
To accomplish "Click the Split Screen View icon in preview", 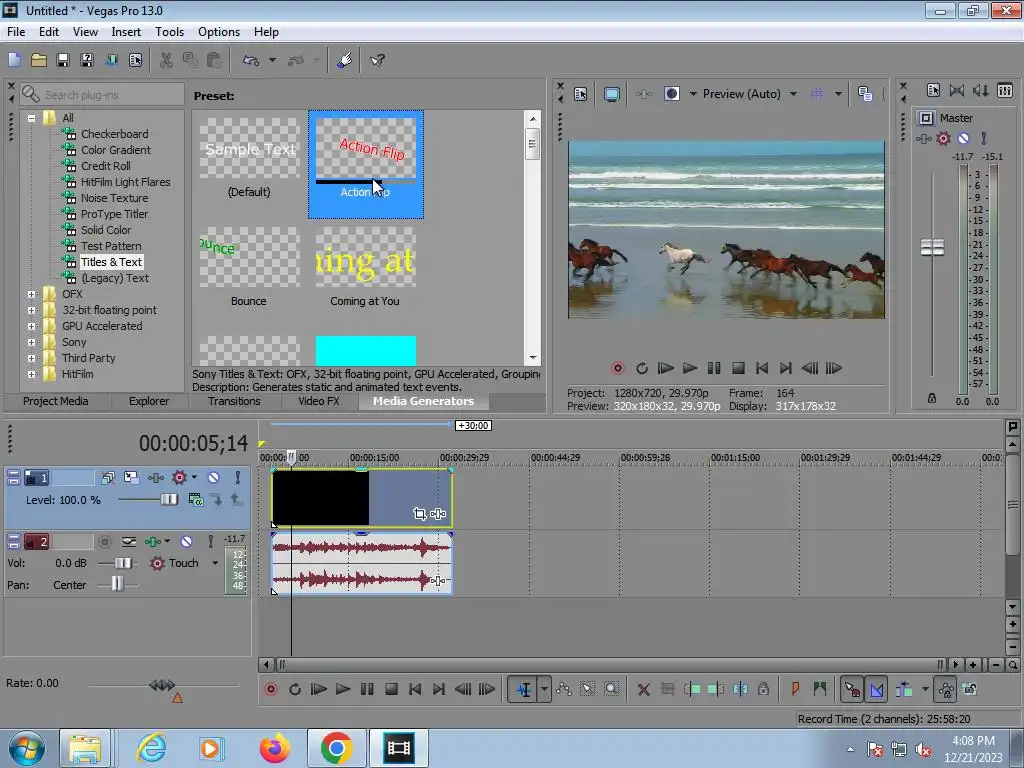I will (671, 94).
